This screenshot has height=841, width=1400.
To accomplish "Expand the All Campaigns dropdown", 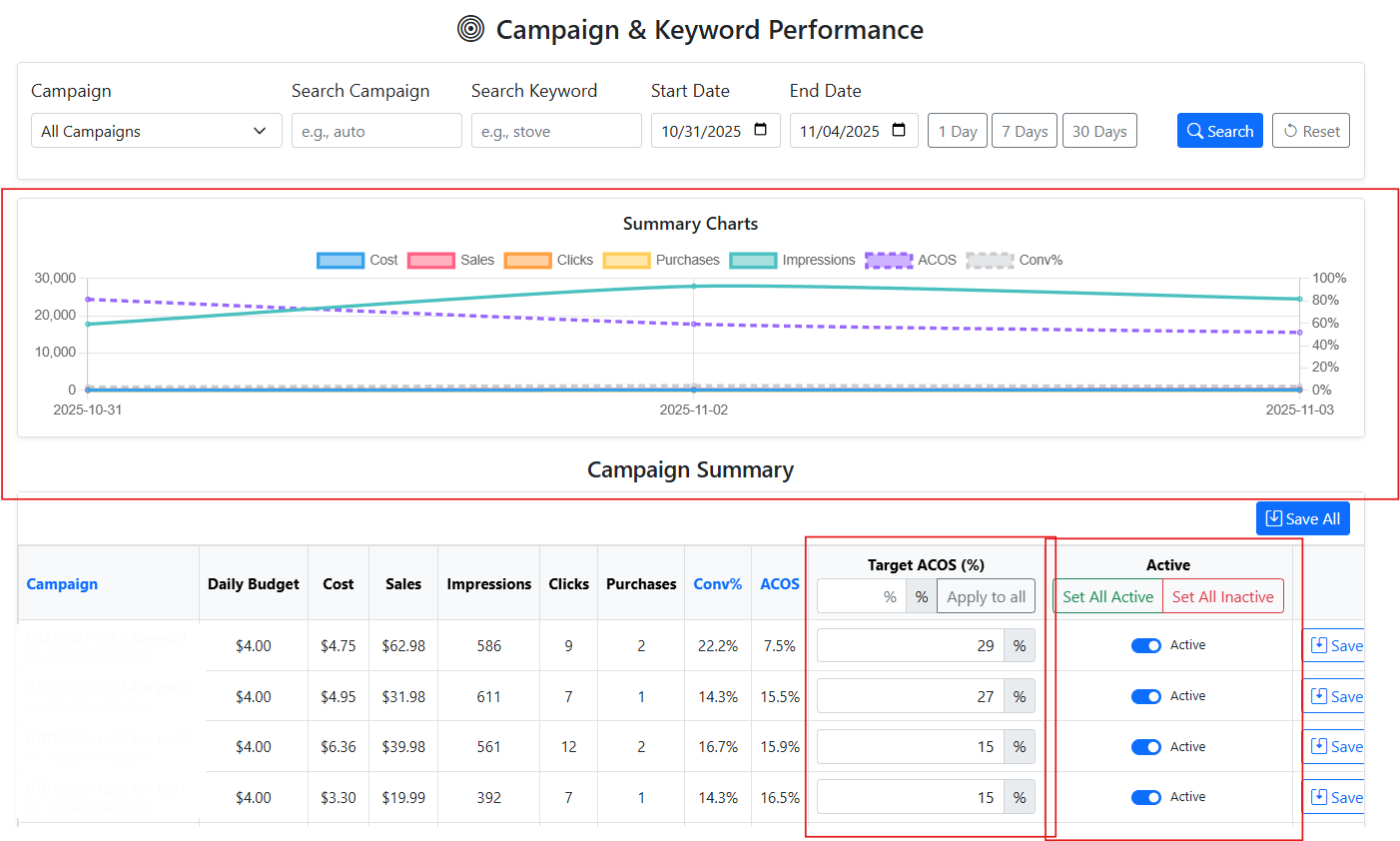I will pos(156,131).
